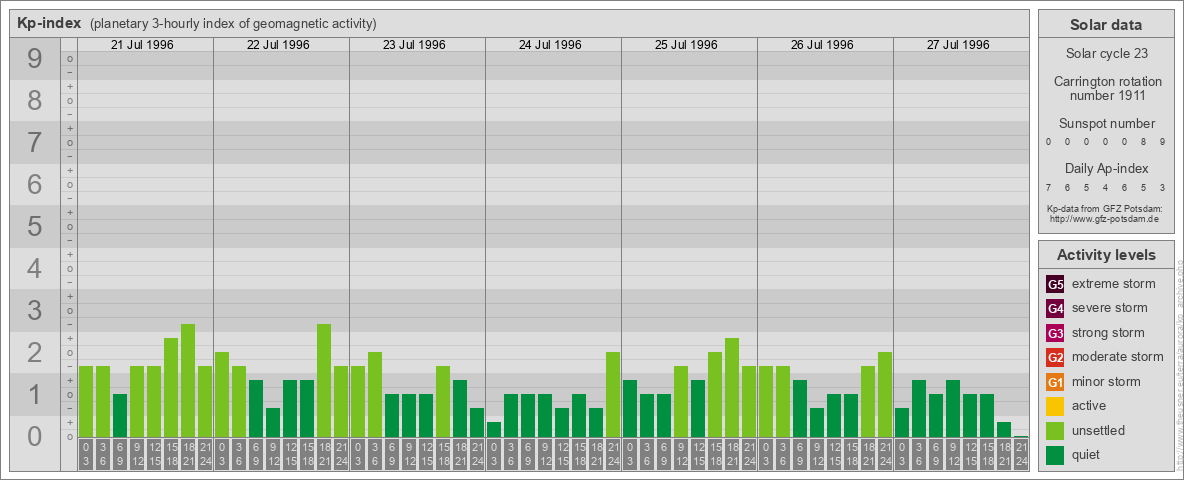The width and height of the screenshot is (1184, 480).
Task: Click the G2 moderate storm legend icon
Action: 1056,357
